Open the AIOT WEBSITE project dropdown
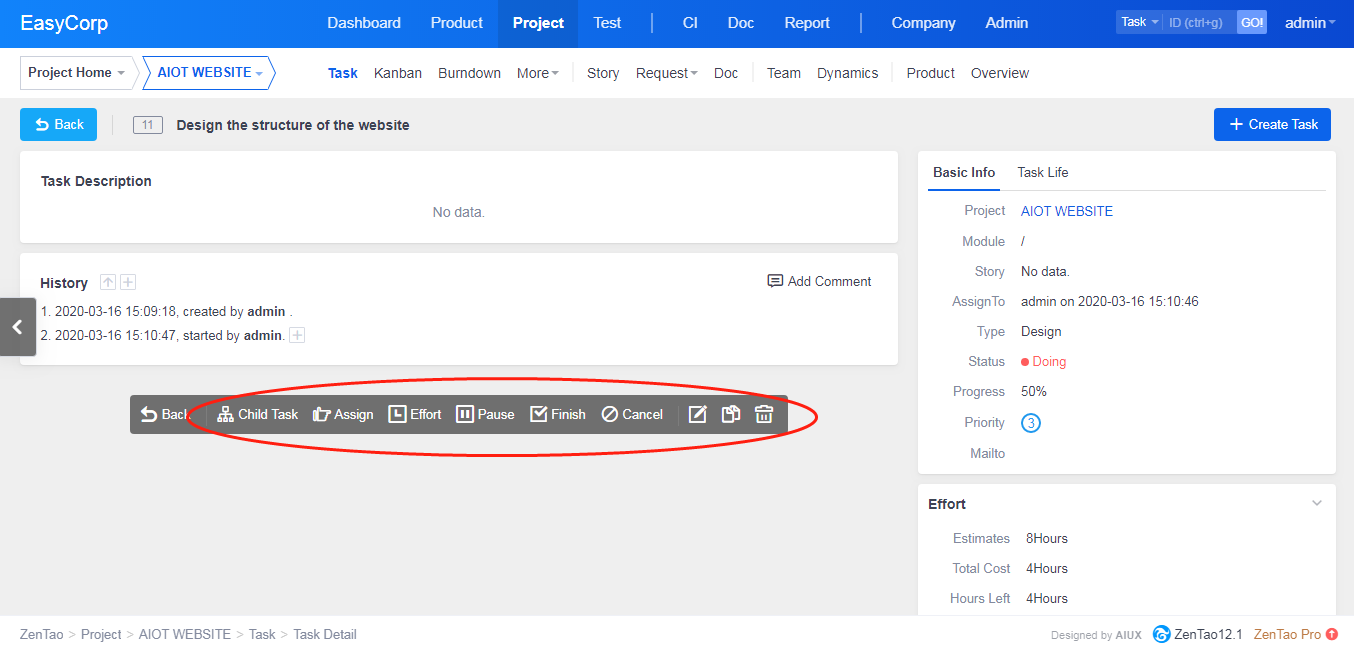The height and width of the screenshot is (651, 1354). [x=209, y=73]
